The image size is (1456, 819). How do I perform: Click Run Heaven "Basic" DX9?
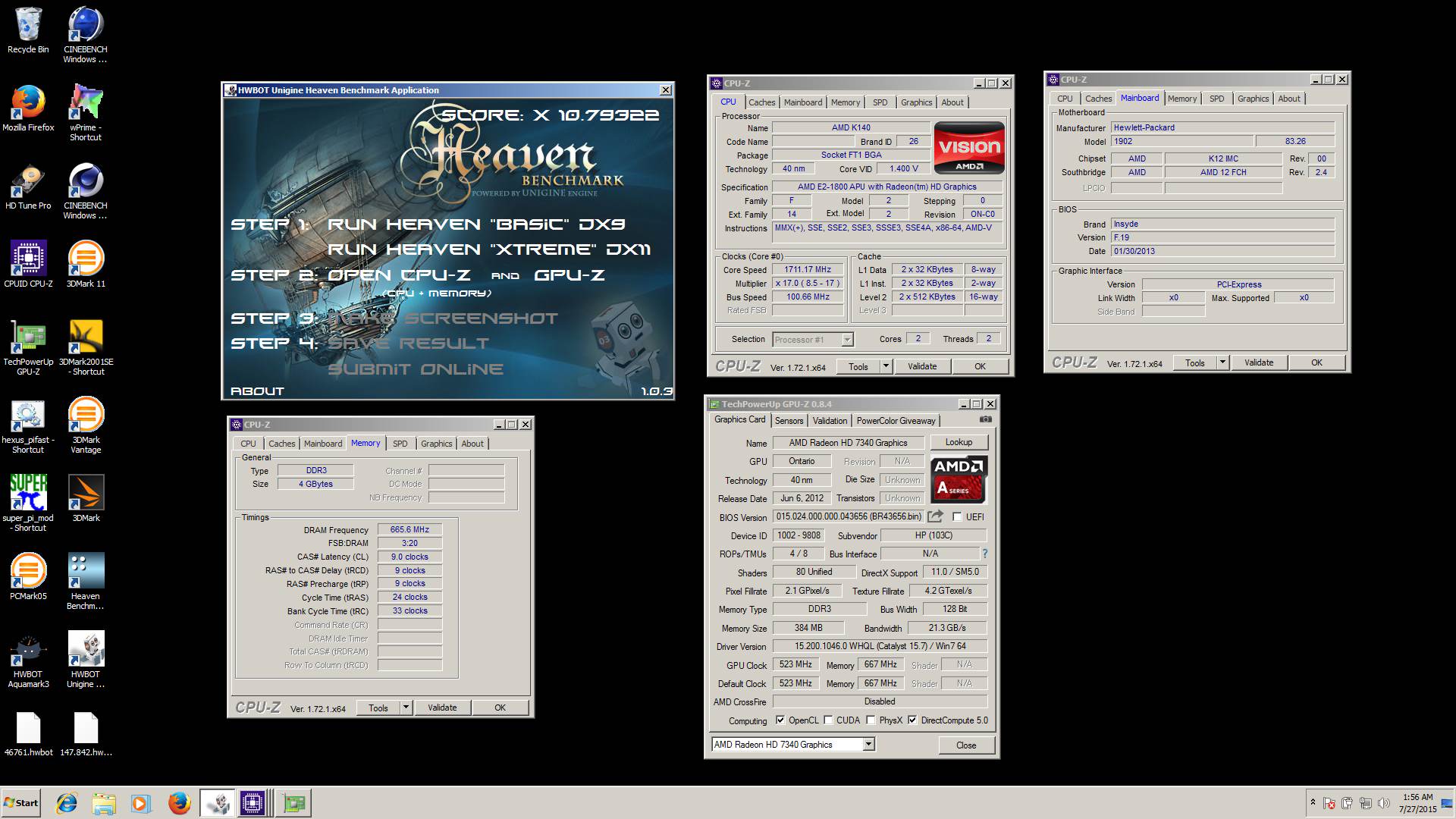(x=476, y=224)
